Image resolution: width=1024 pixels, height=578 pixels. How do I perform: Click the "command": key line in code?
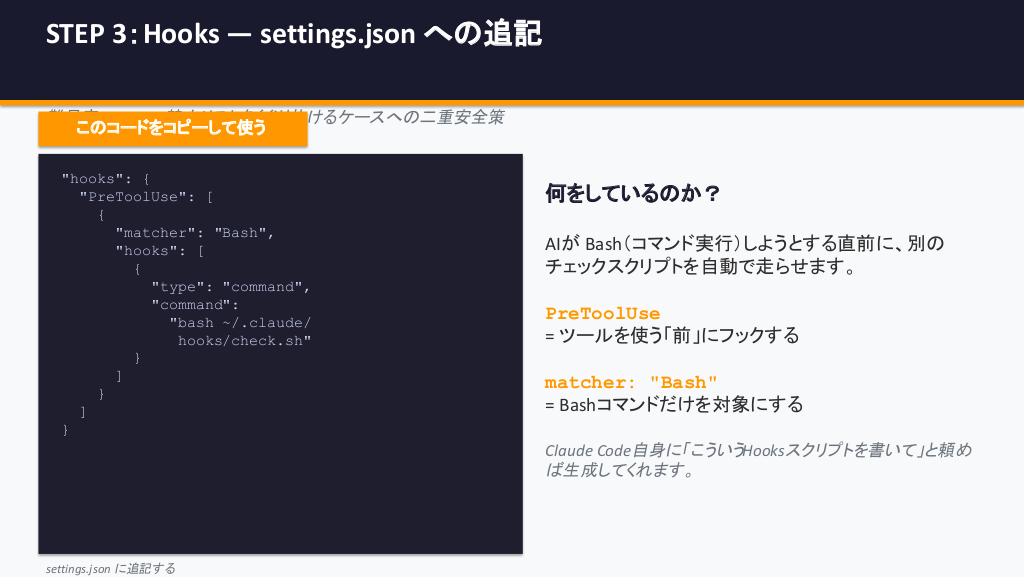pyautogui.click(x=195, y=305)
